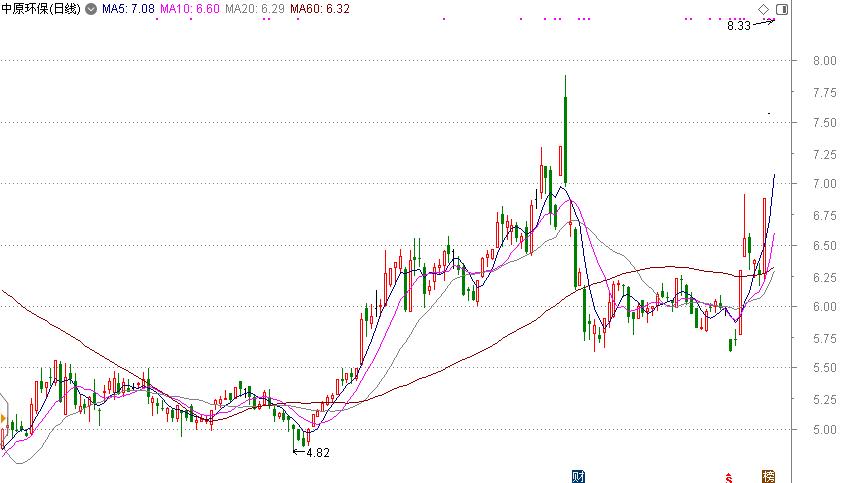Click the 7.75 price axis label
Image resolution: width=841 pixels, height=483 pixels.
click(824, 92)
